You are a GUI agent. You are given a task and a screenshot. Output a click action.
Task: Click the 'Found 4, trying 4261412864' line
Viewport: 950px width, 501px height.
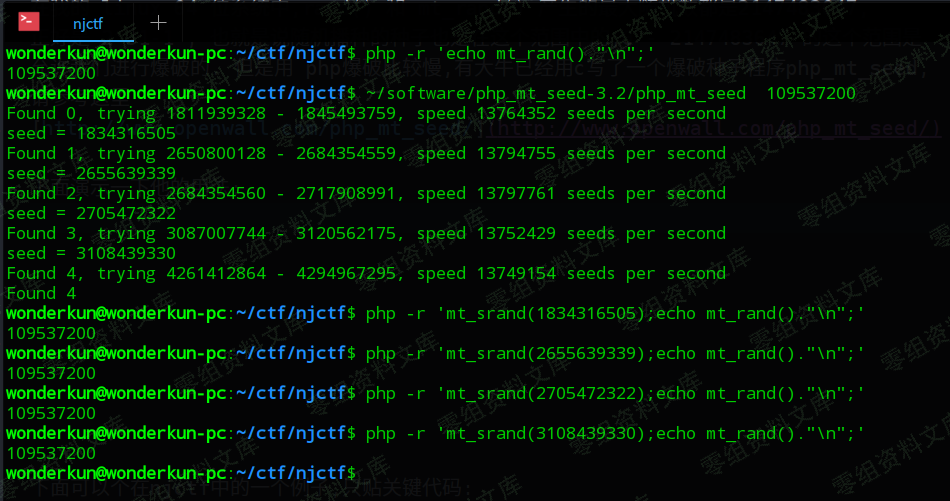[366, 273]
